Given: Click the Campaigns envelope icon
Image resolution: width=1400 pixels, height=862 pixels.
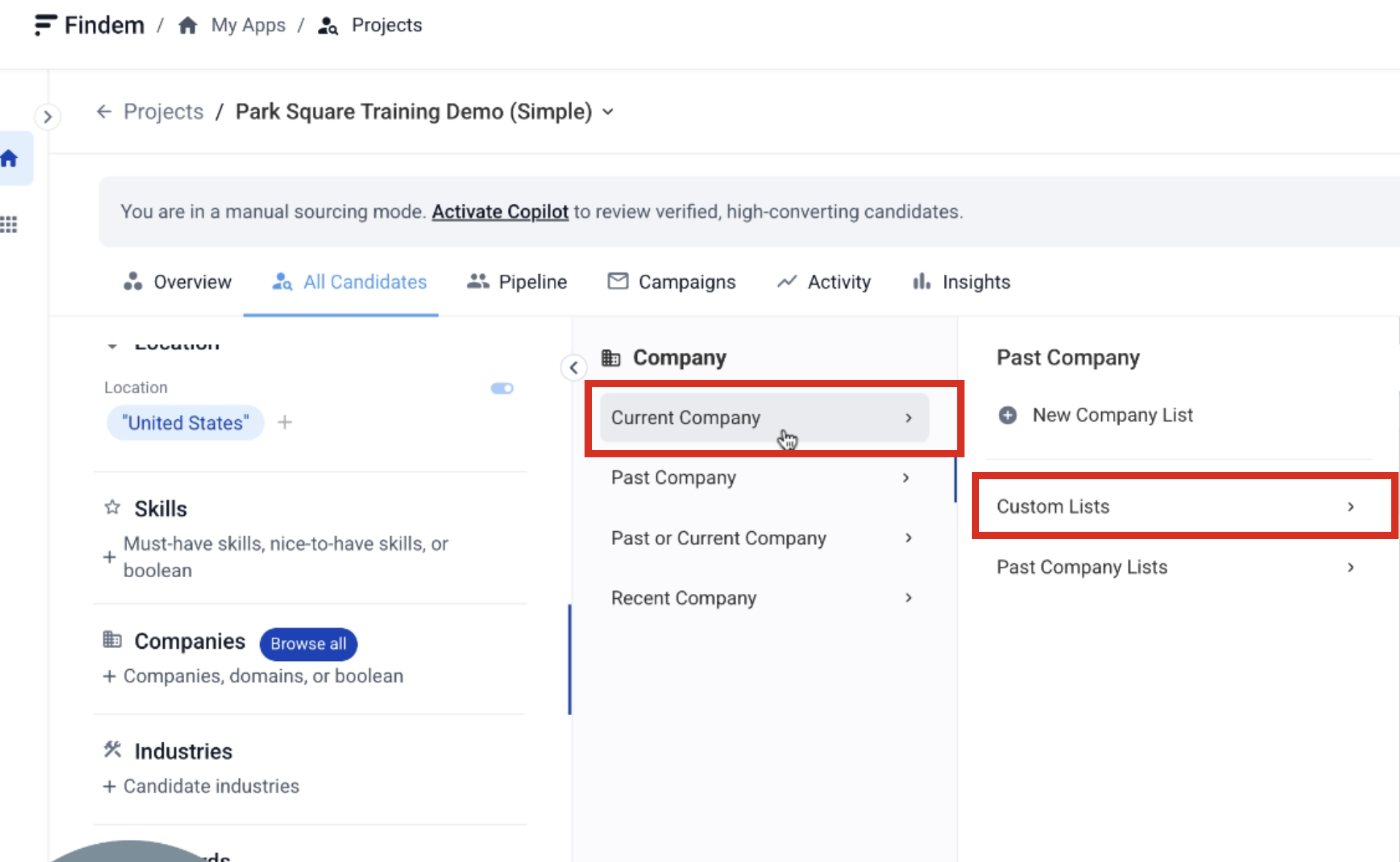Looking at the screenshot, I should (617, 281).
